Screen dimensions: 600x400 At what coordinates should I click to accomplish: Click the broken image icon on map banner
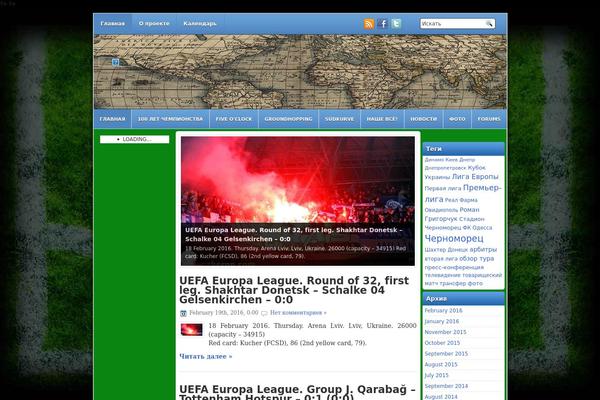(x=116, y=62)
